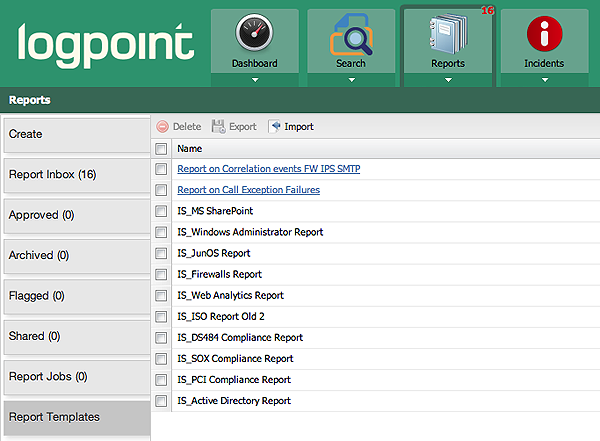Click the LogPoint logo

click(104, 44)
